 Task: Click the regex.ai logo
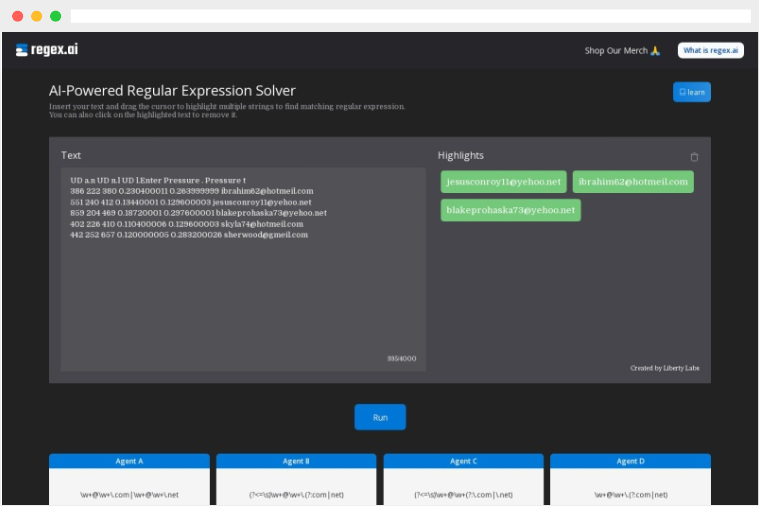tap(46, 49)
